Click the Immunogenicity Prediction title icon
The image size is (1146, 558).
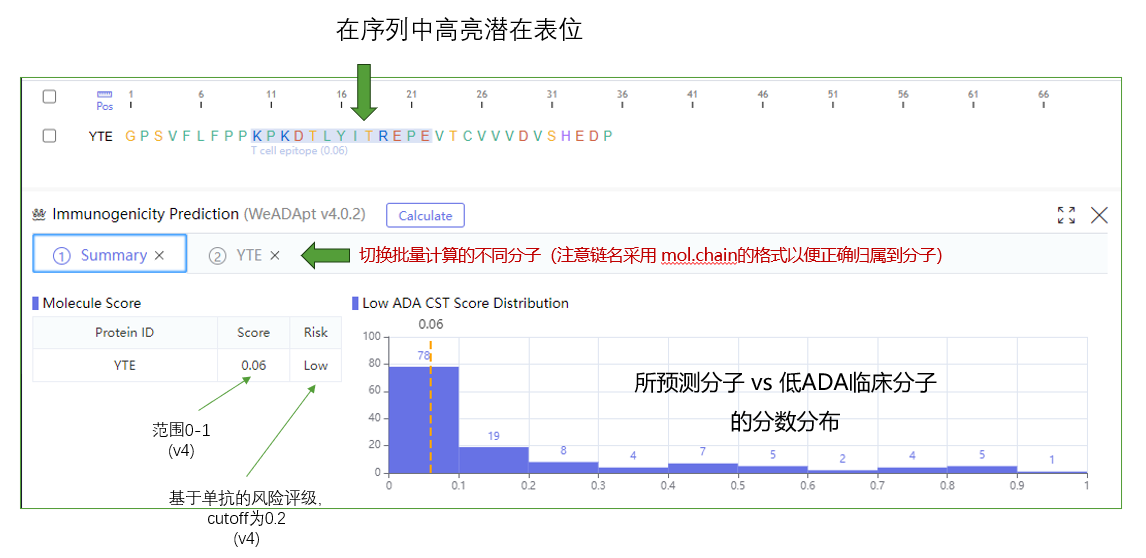coord(40,214)
